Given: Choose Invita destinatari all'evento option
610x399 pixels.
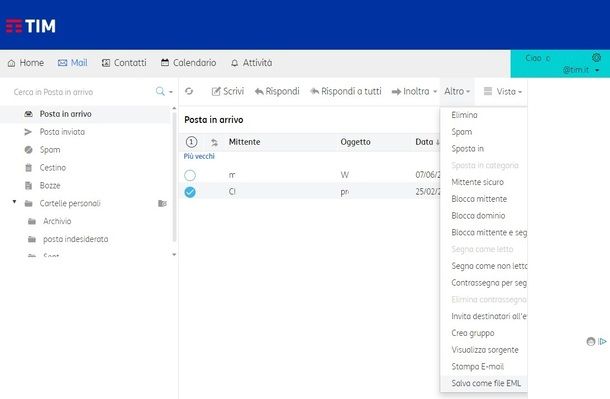Looking at the screenshot, I should coord(489,316).
